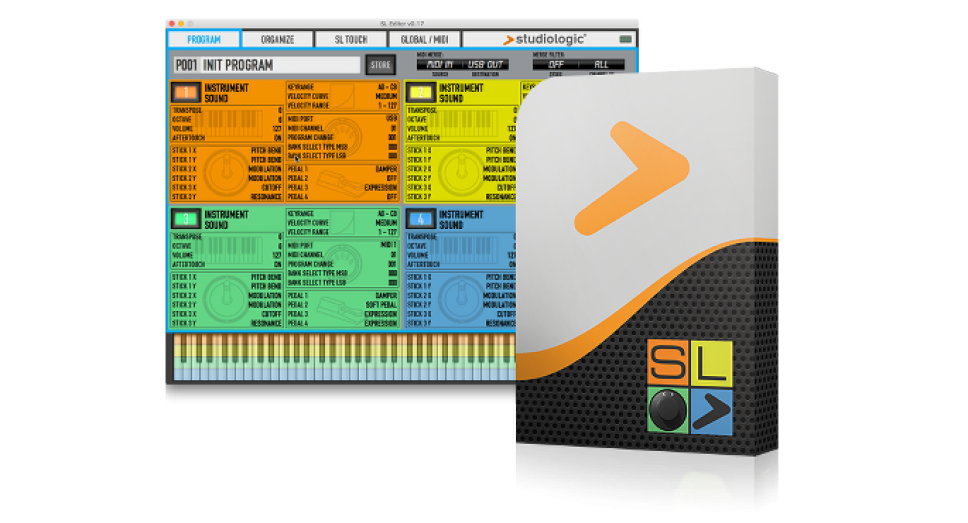Toggle the yellow zone 2 button
968x523 pixels.
[422, 93]
